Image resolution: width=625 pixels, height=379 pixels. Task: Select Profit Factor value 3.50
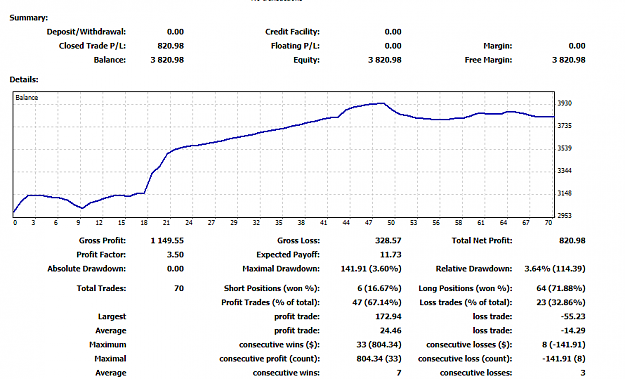[175, 254]
